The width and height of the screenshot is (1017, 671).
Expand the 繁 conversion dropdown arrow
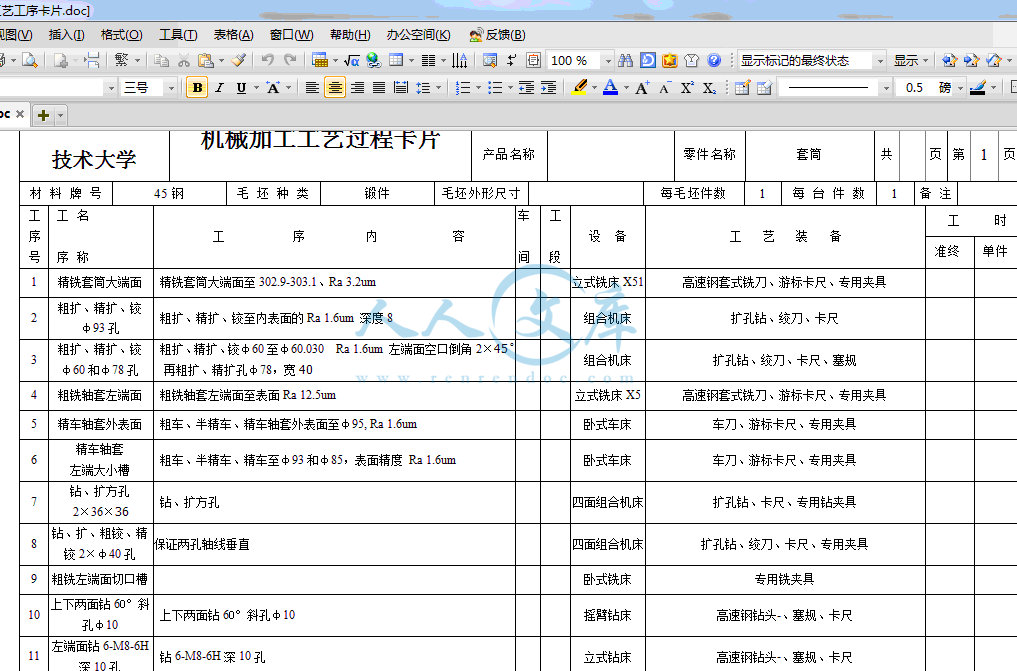coord(138,60)
